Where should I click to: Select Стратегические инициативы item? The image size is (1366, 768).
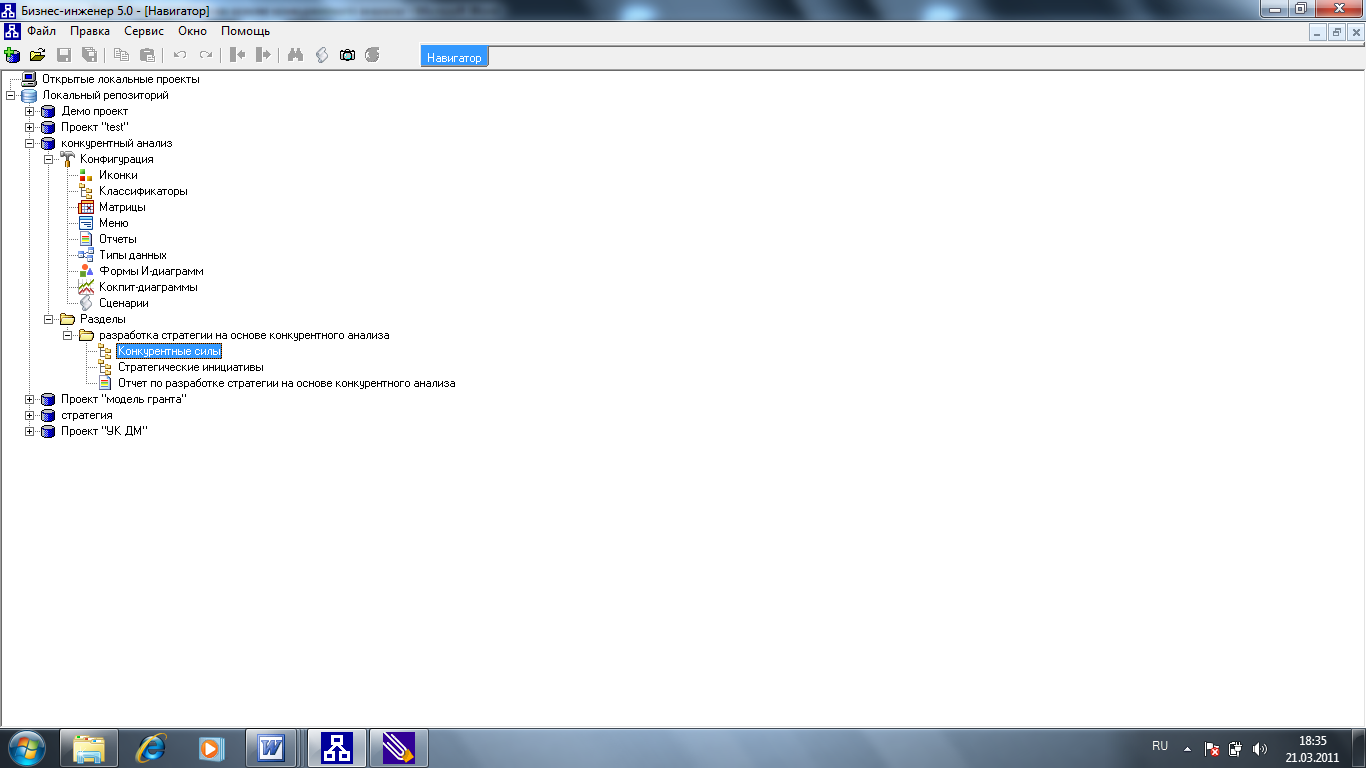click(x=191, y=367)
